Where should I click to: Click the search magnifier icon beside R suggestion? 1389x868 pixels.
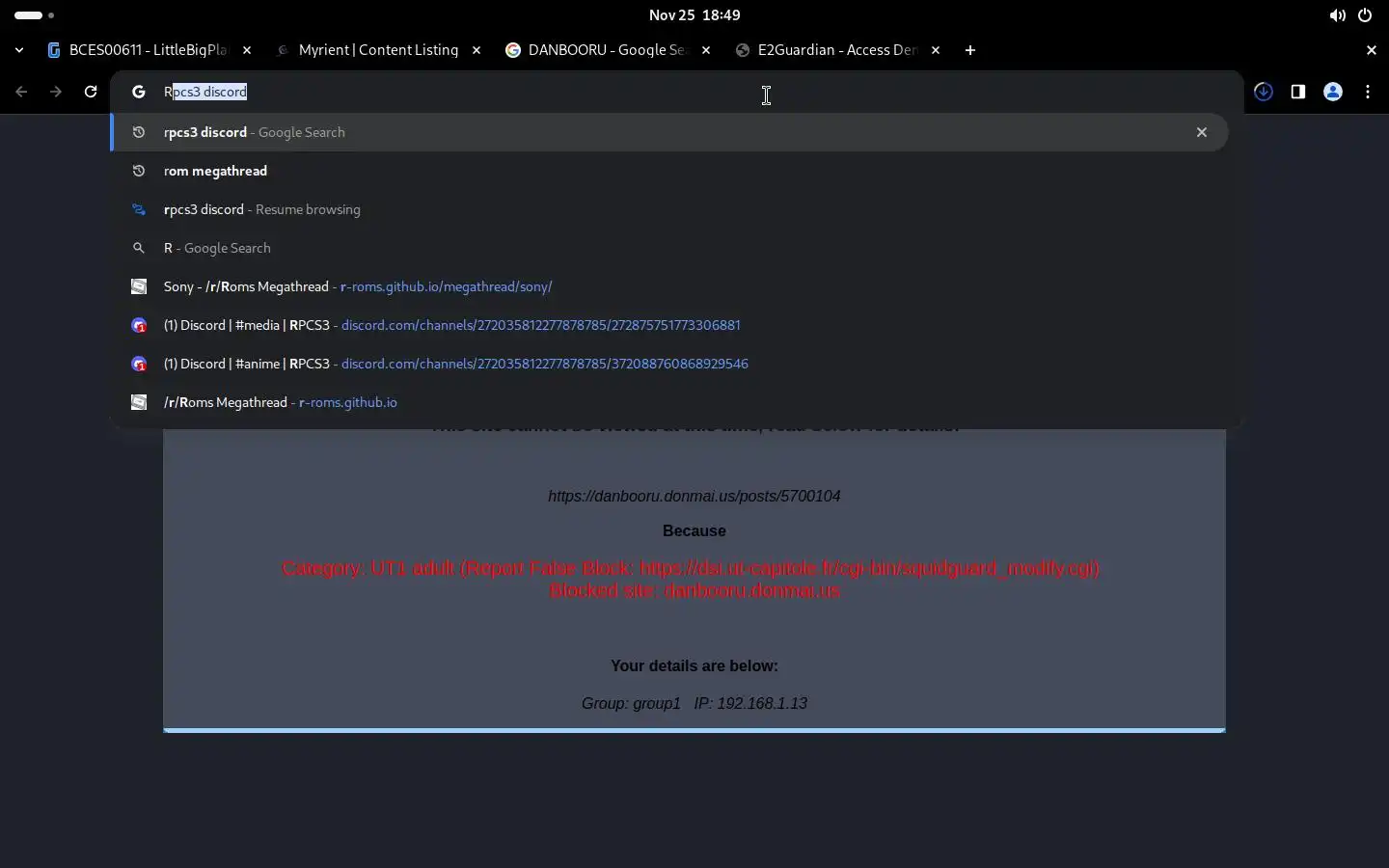[x=139, y=248]
